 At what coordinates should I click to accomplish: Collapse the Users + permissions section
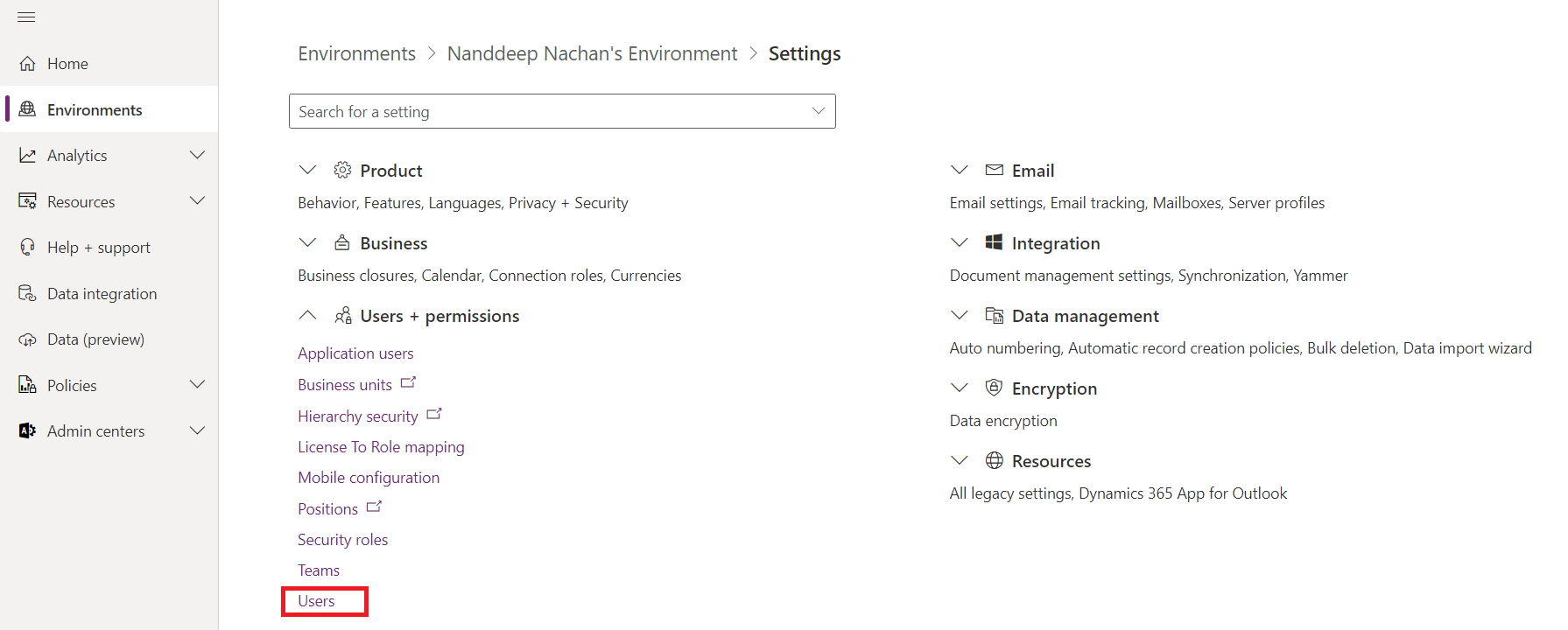307,315
